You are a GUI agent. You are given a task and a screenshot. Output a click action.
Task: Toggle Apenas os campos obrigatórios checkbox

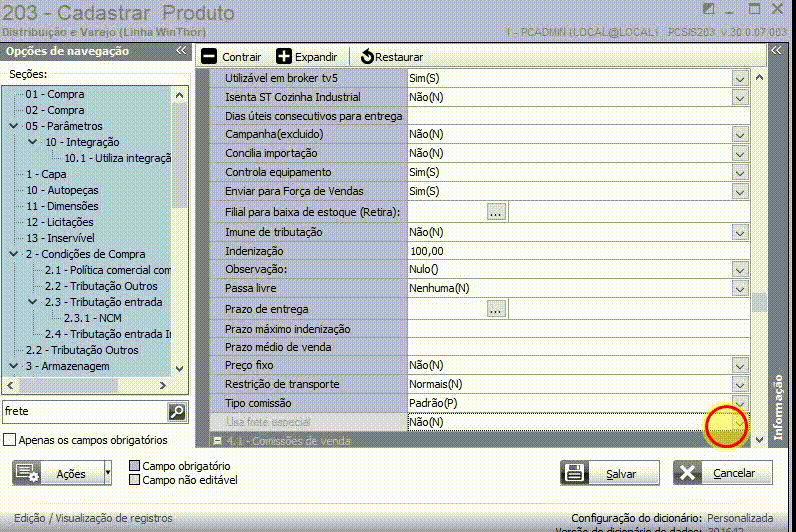pyautogui.click(x=10, y=440)
